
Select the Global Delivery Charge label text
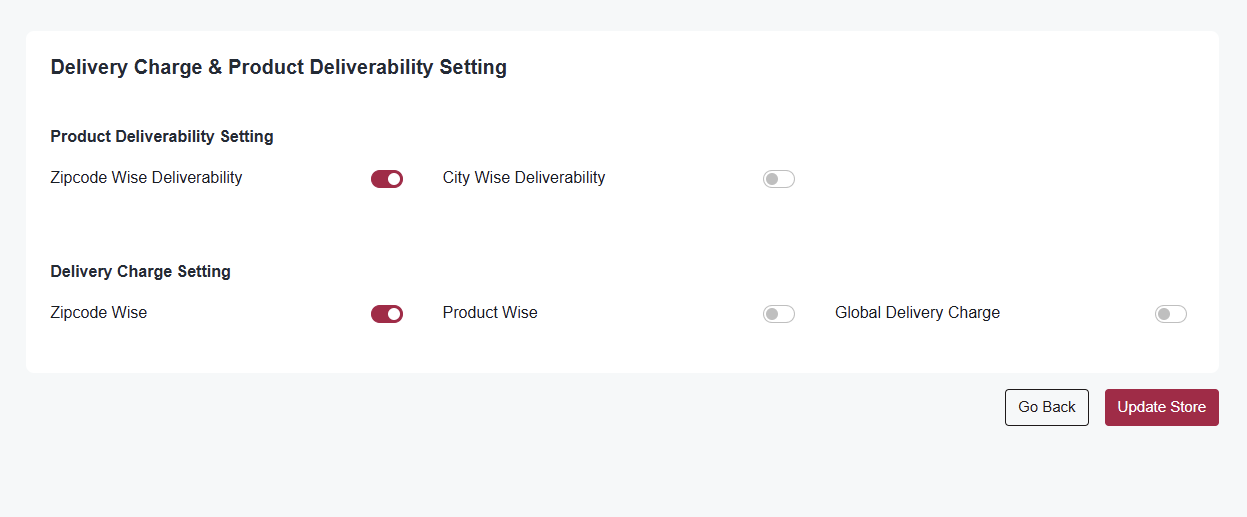point(917,313)
